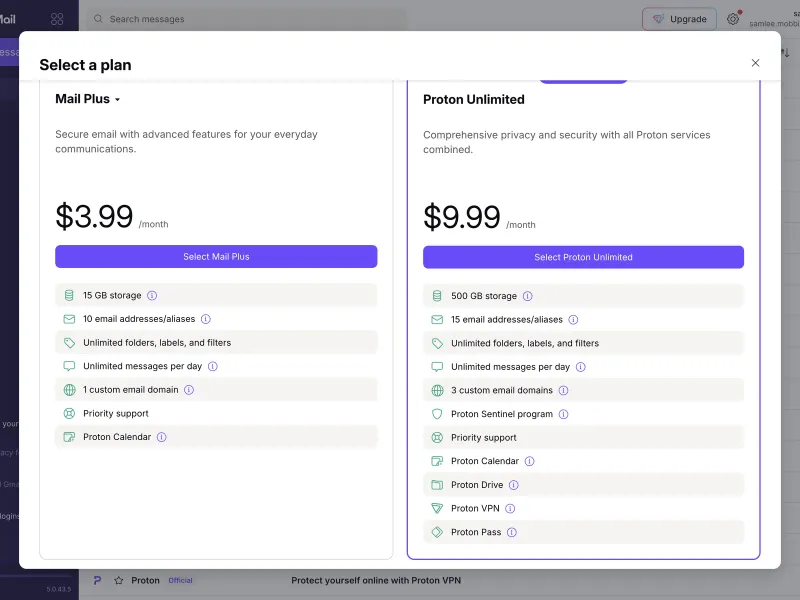Open the settings gear icon

[733, 19]
